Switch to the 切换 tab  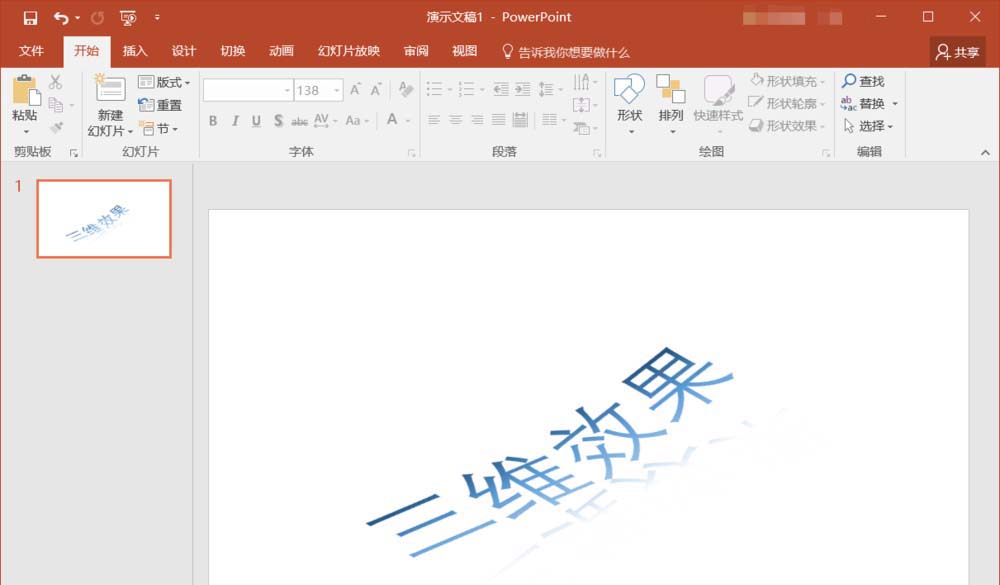pos(233,51)
